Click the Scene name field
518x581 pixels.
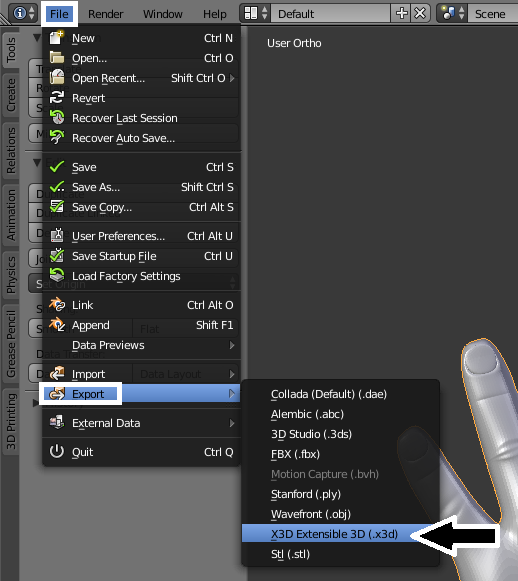pos(493,14)
